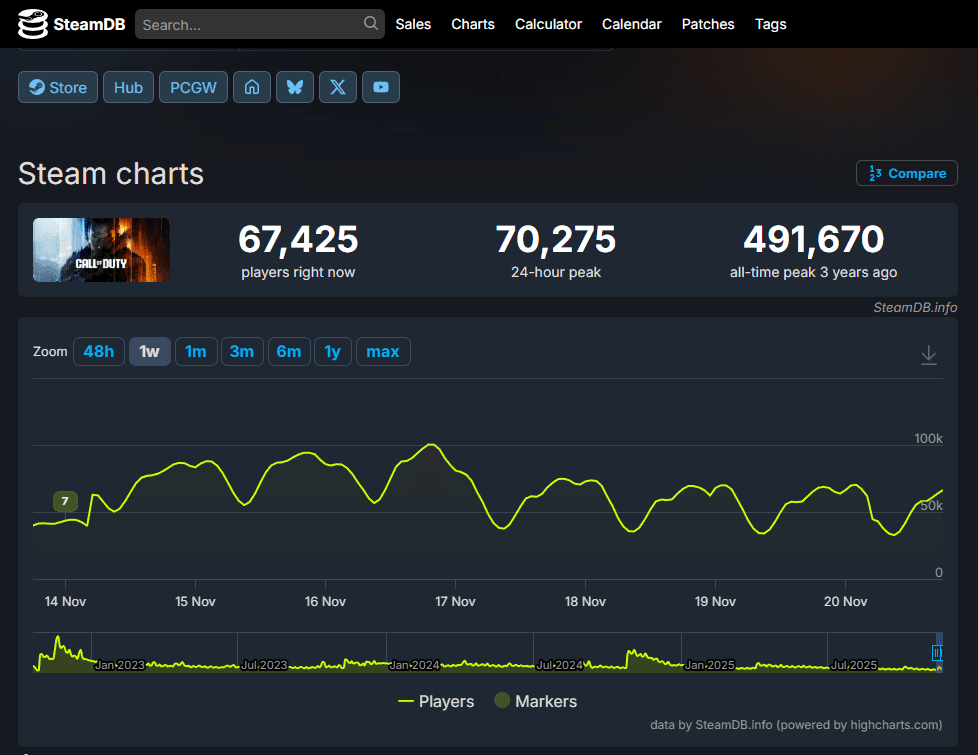Open the Bluesky butterfly link
This screenshot has width=978, height=755.
tap(295, 87)
